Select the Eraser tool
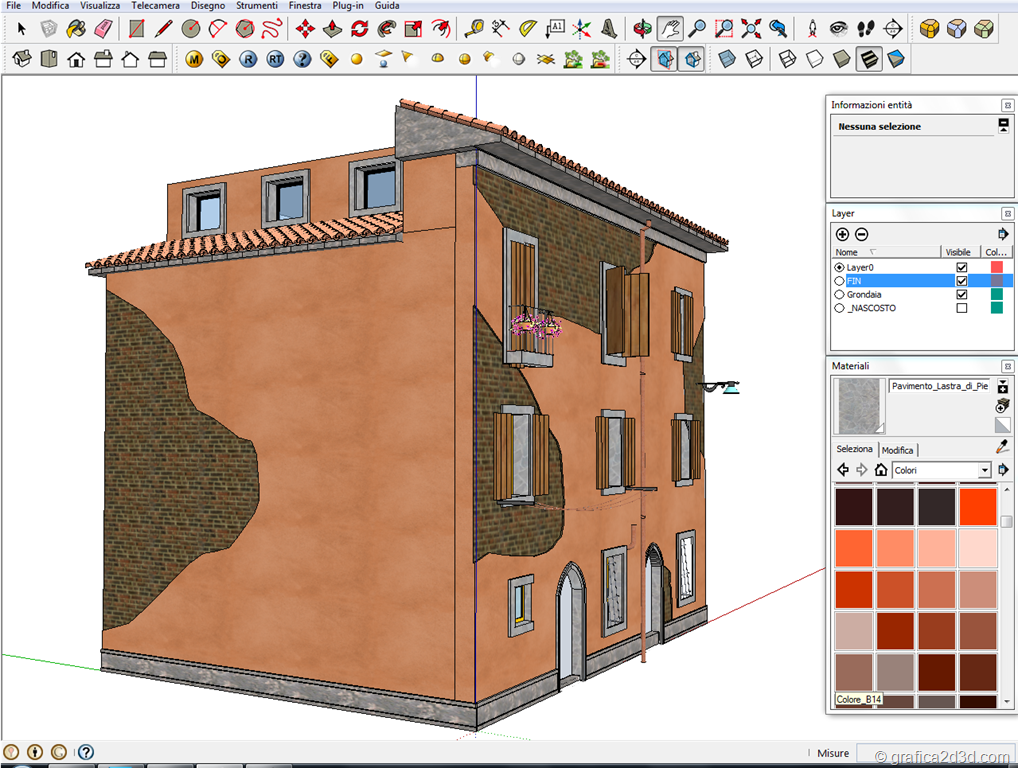 103,29
